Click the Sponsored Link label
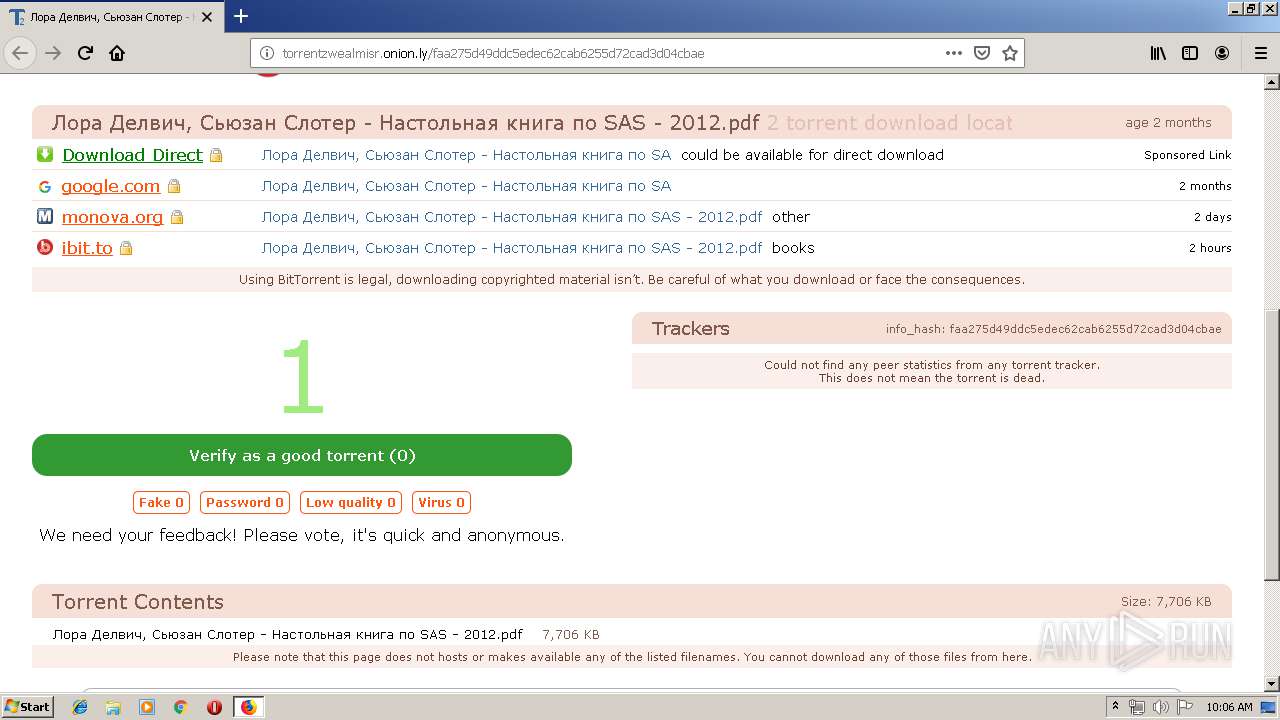 coord(1188,155)
